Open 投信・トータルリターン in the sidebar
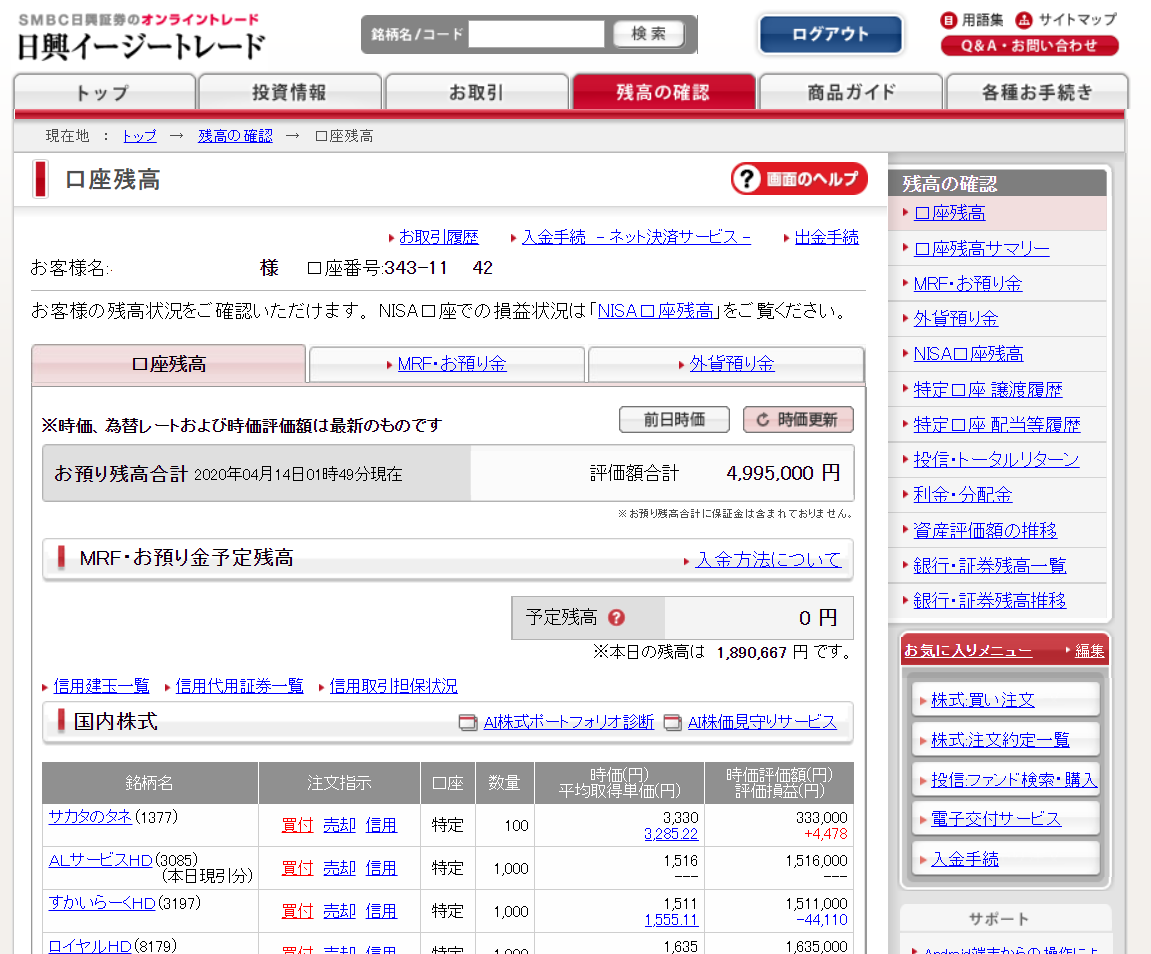This screenshot has height=954, width=1151. point(996,460)
